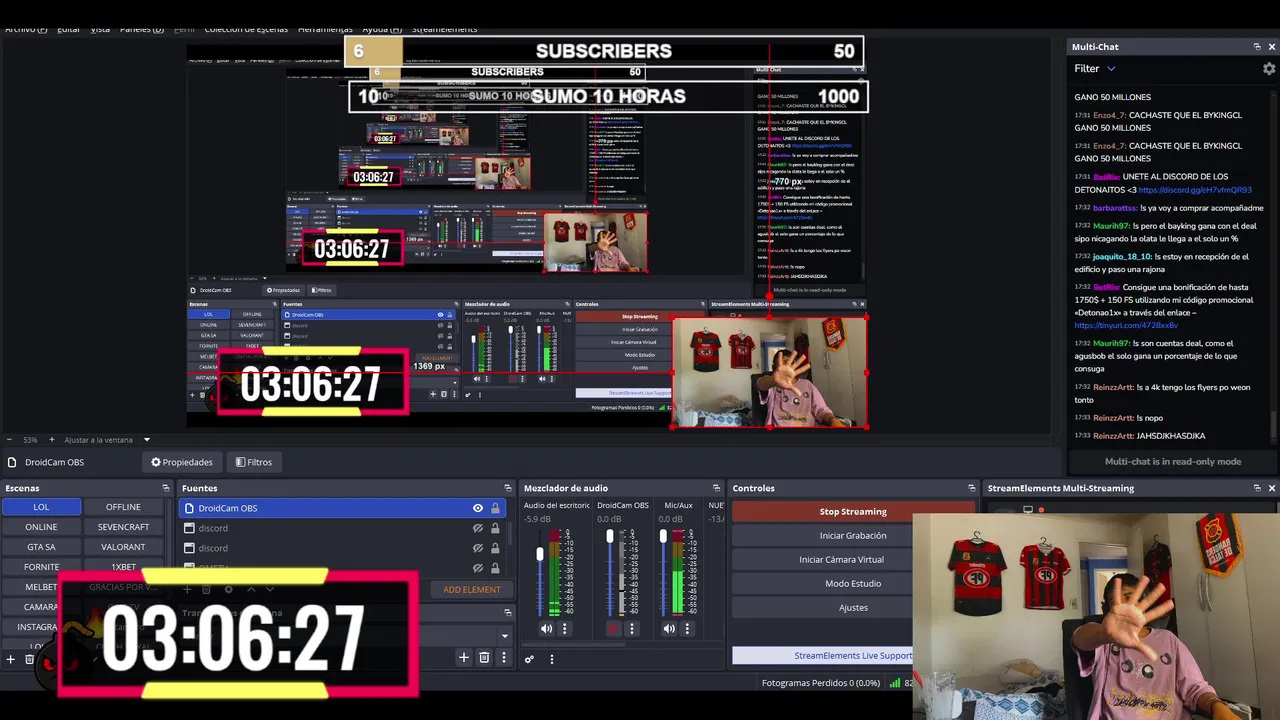Open the Vista menu
This screenshot has height=720, width=1280.
click(100, 29)
